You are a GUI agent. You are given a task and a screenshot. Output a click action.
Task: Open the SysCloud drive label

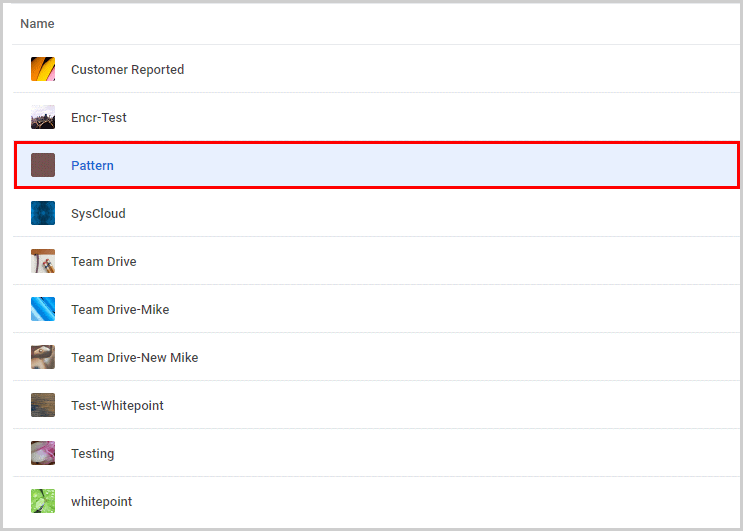tap(98, 214)
